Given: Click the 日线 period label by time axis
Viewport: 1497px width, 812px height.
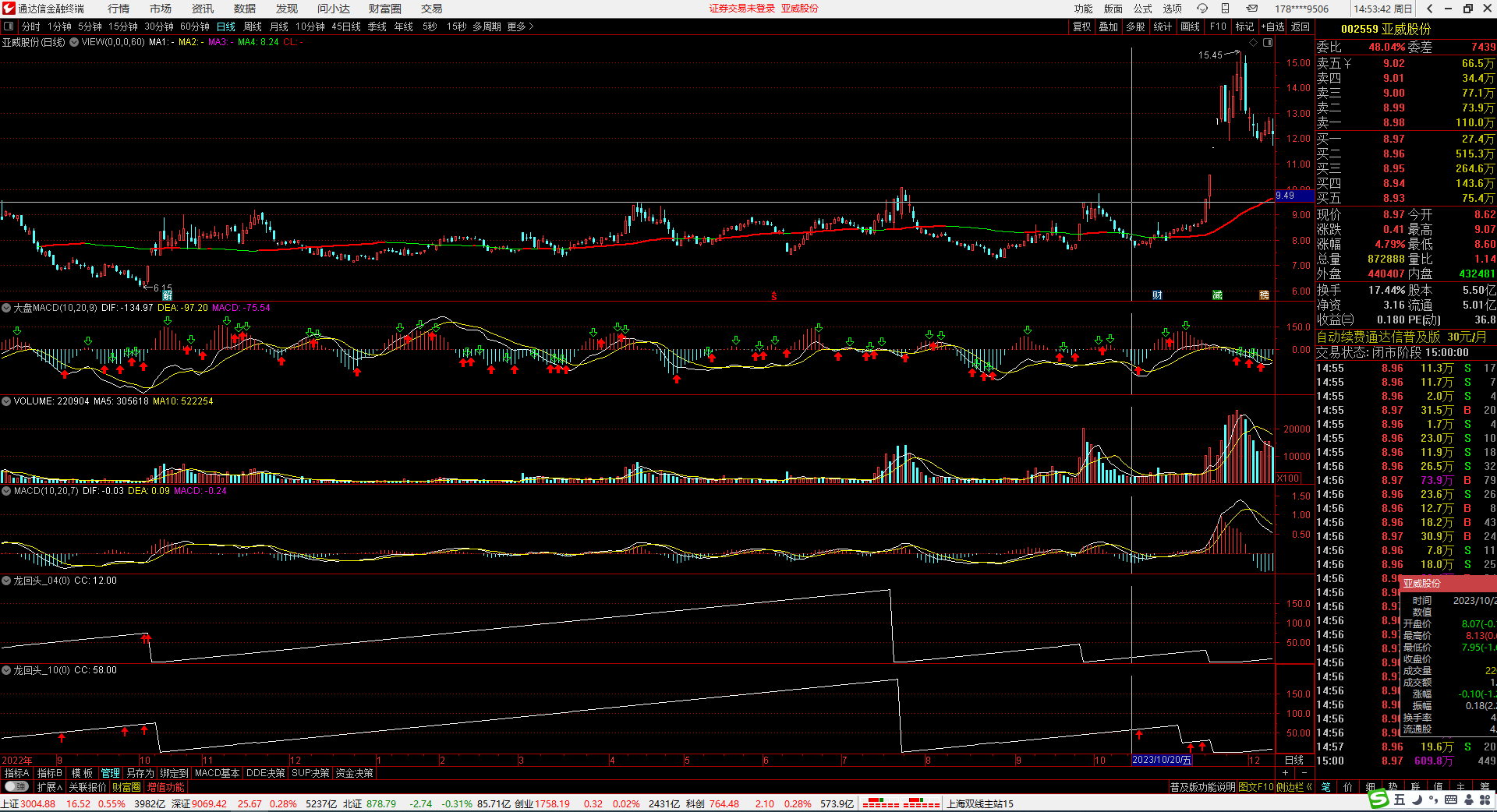Looking at the screenshot, I should 1294,760.
